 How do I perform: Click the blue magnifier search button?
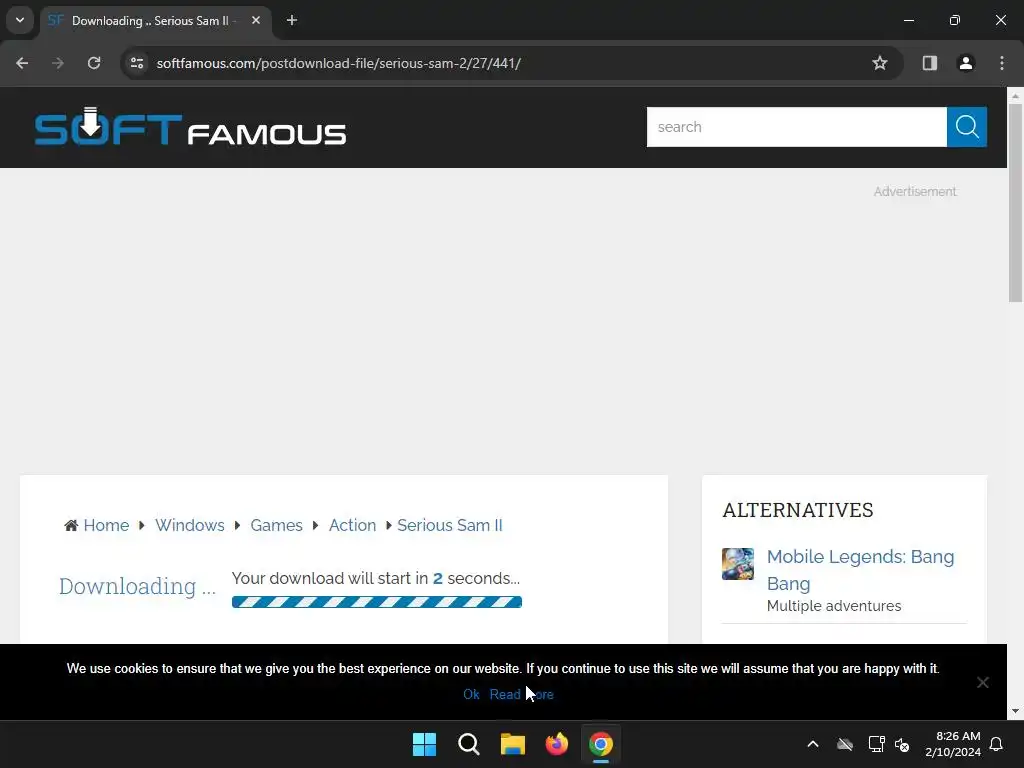click(x=967, y=127)
